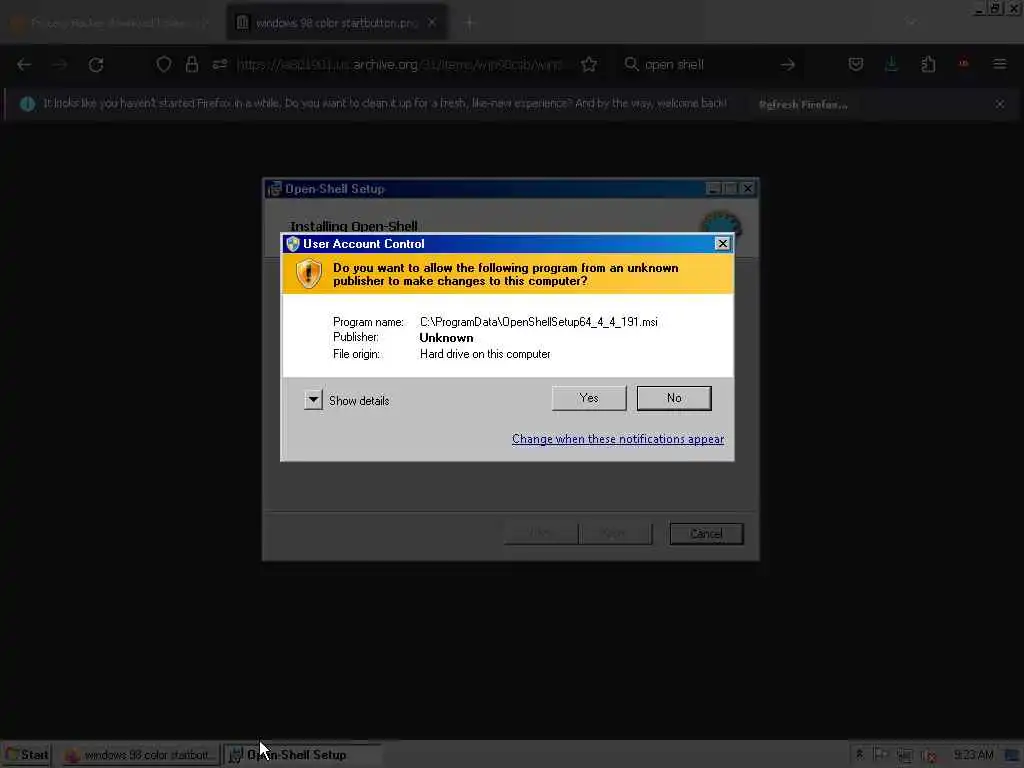Click Refresh Firefox button in notification bar

[803, 104]
